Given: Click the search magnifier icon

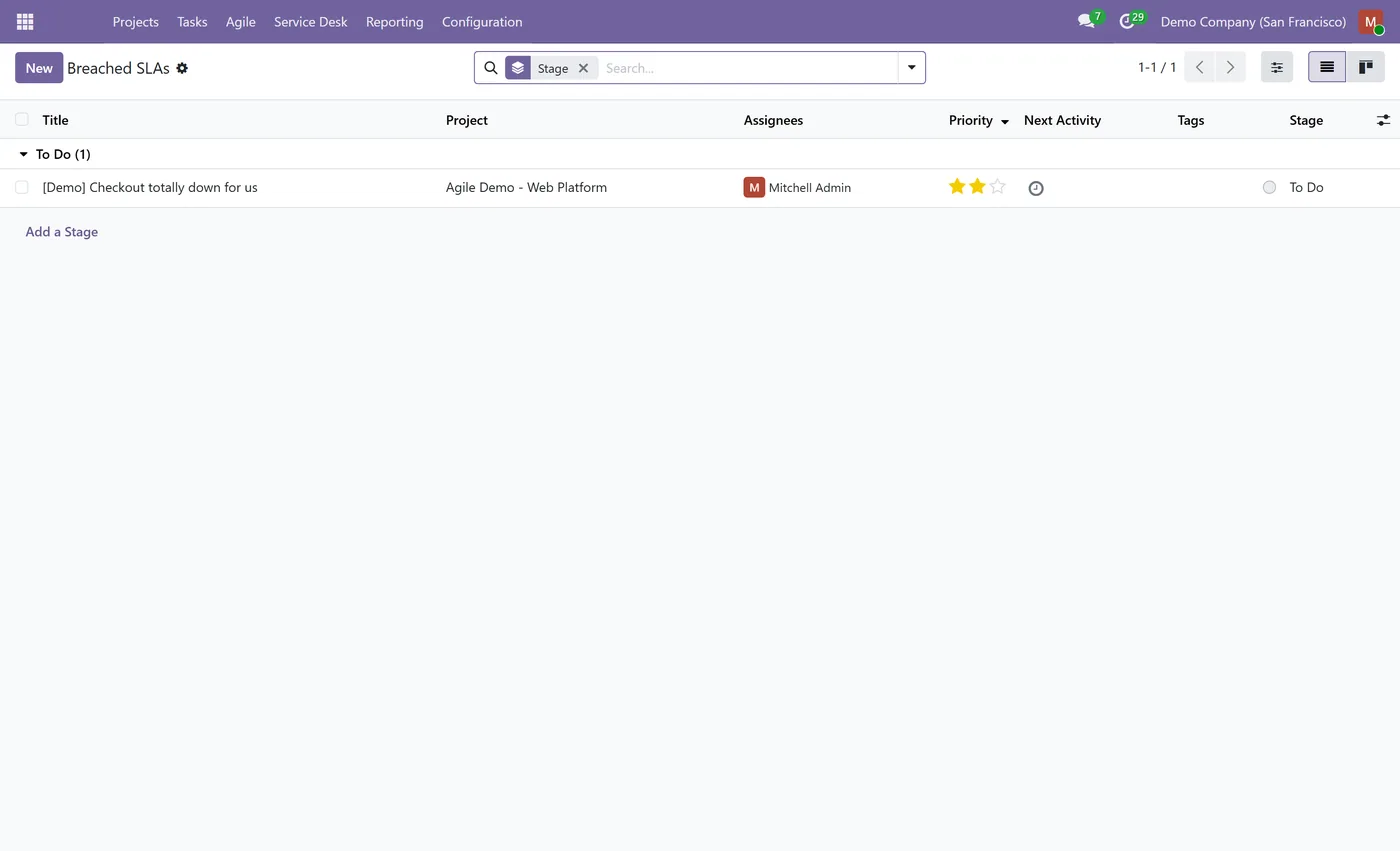Looking at the screenshot, I should 491,68.
